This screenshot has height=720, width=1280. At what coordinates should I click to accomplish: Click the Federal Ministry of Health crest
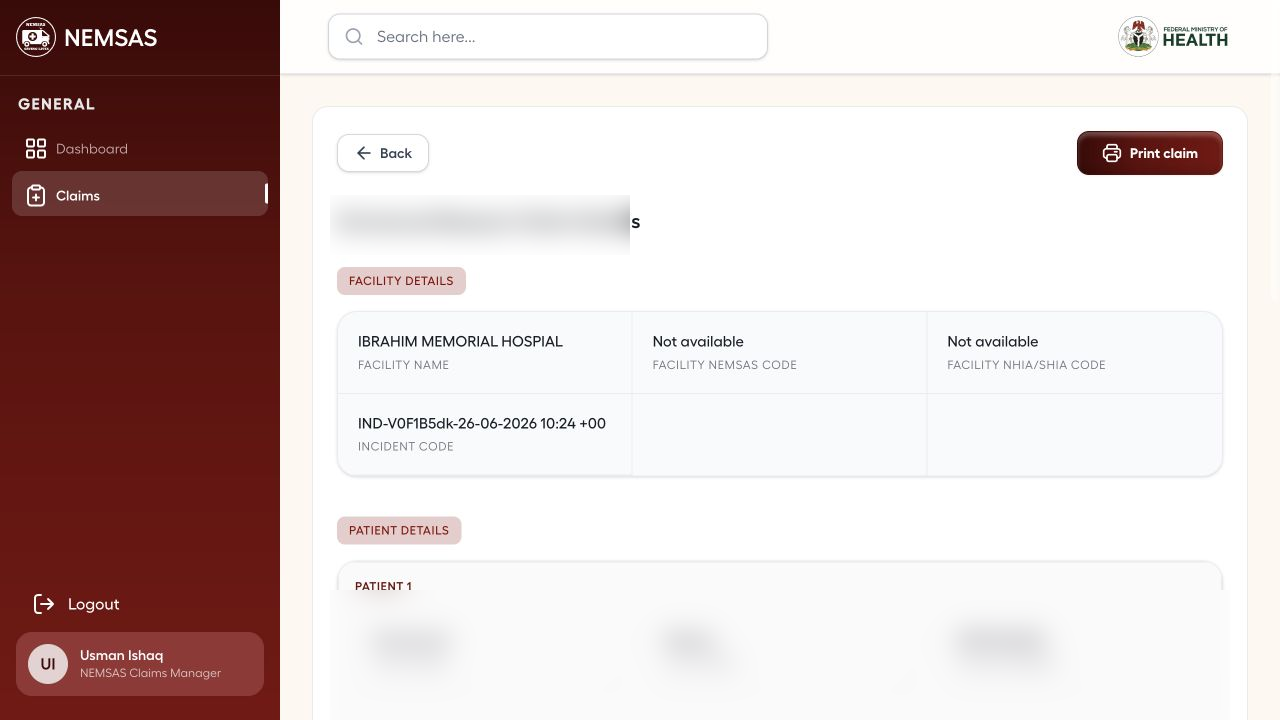click(1138, 37)
